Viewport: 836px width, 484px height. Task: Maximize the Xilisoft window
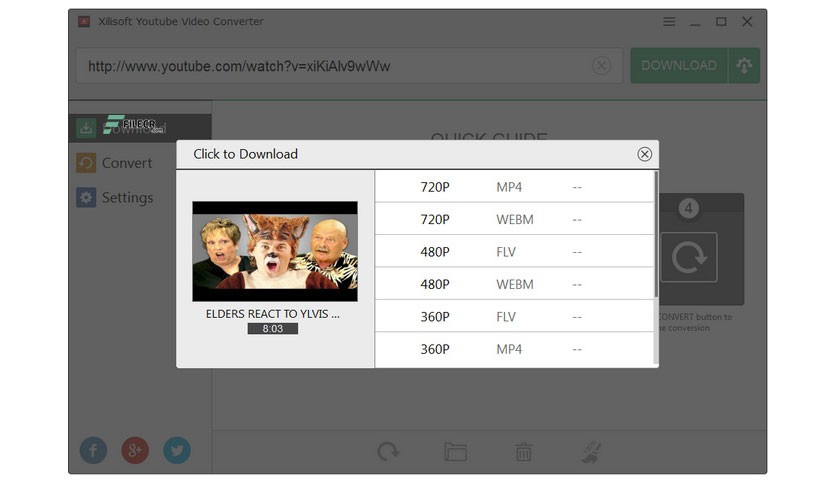click(721, 21)
